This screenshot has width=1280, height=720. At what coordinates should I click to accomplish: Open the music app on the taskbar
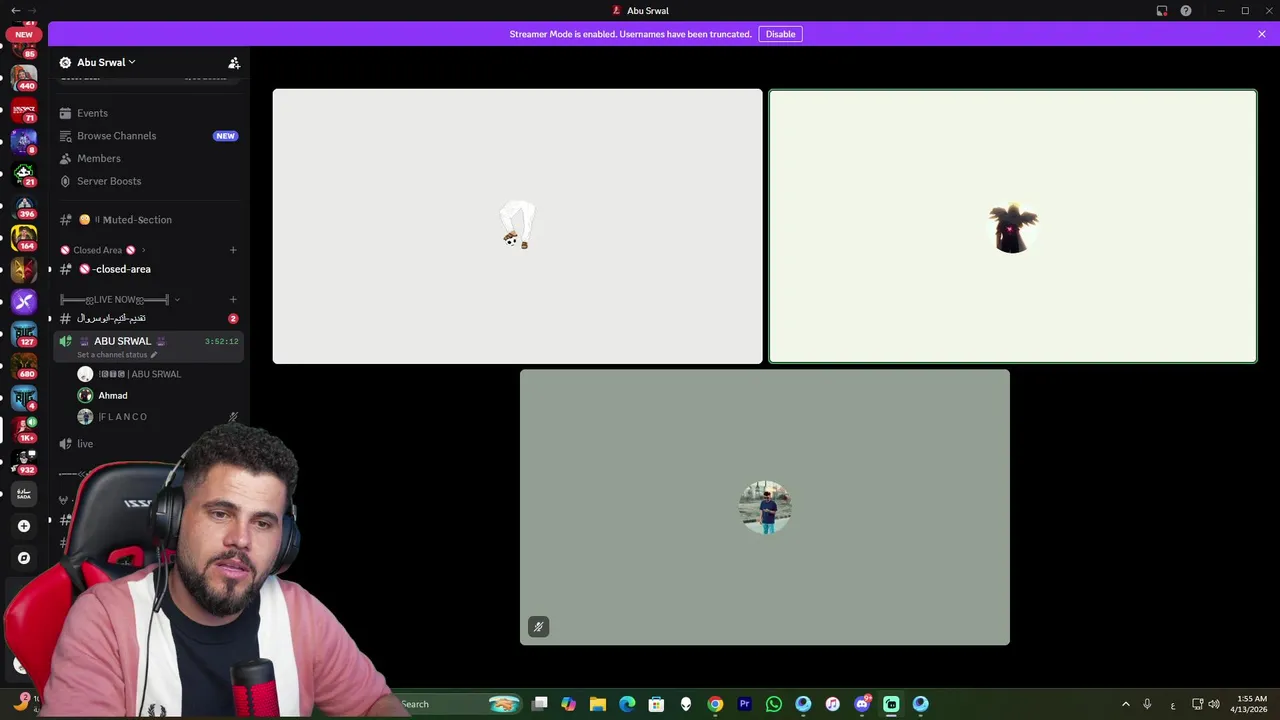[832, 704]
